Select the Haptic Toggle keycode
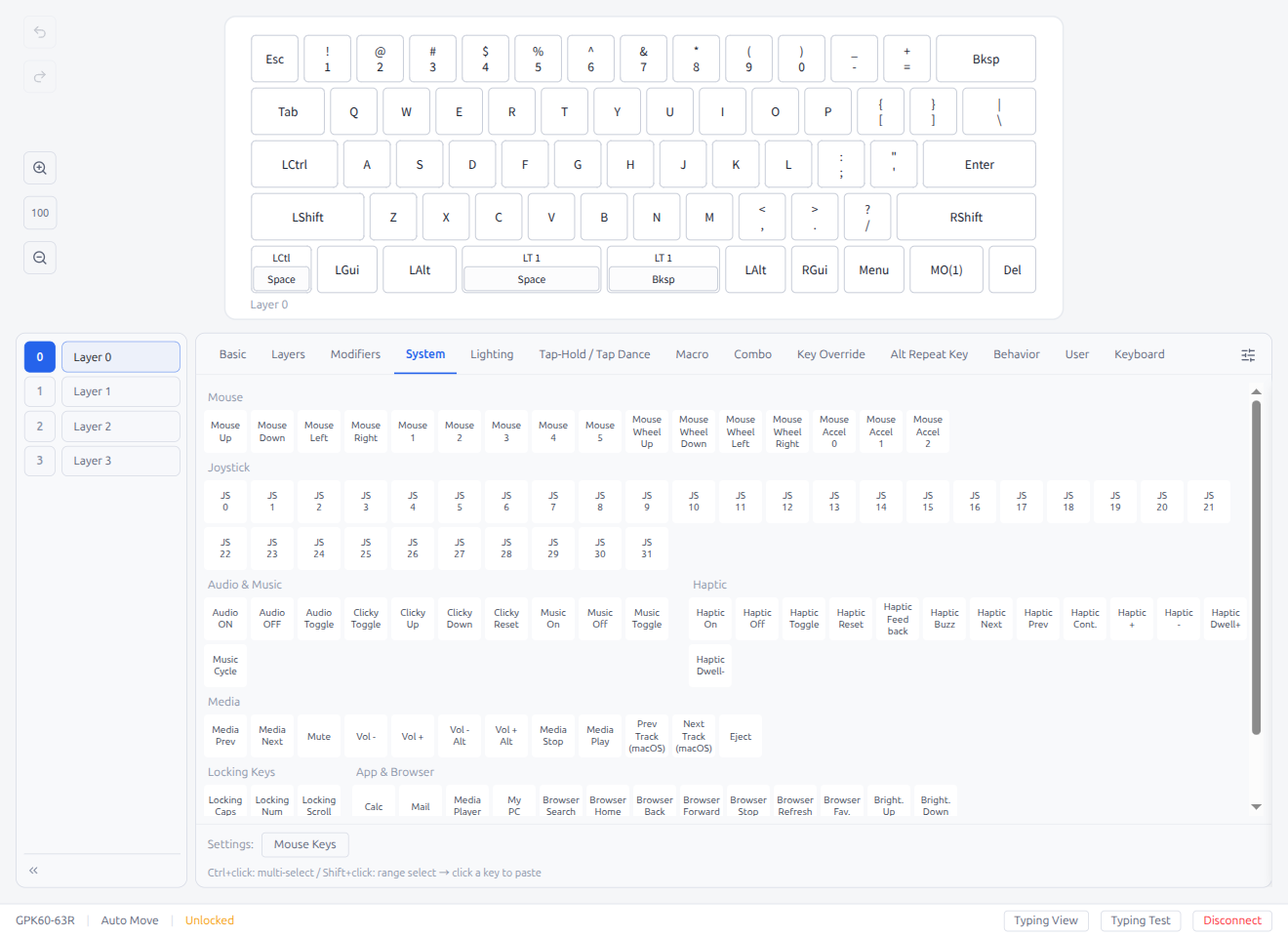 tap(803, 618)
